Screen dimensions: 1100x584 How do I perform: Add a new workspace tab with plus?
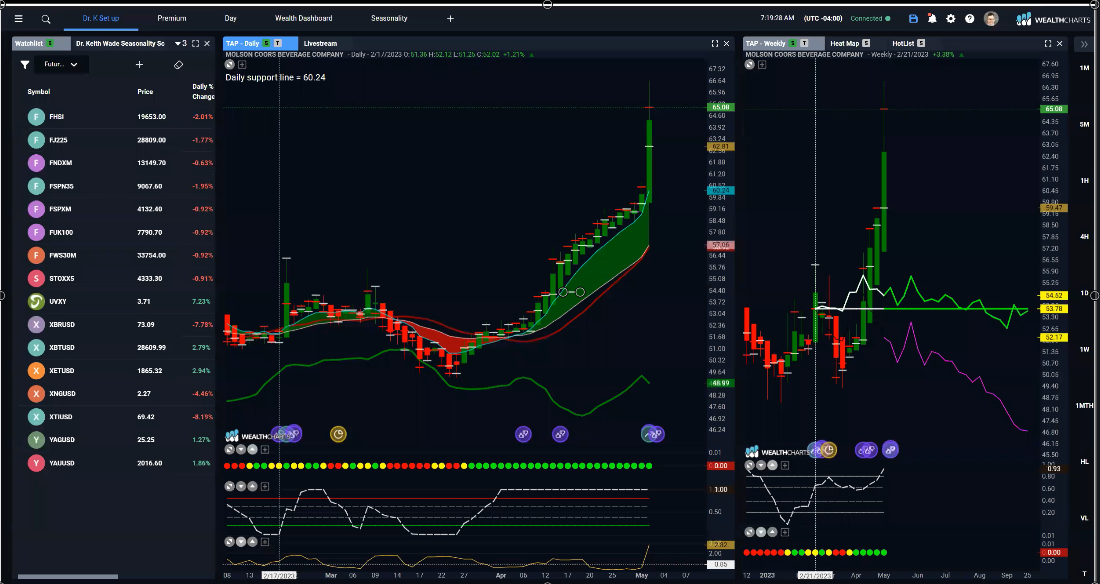click(x=450, y=18)
